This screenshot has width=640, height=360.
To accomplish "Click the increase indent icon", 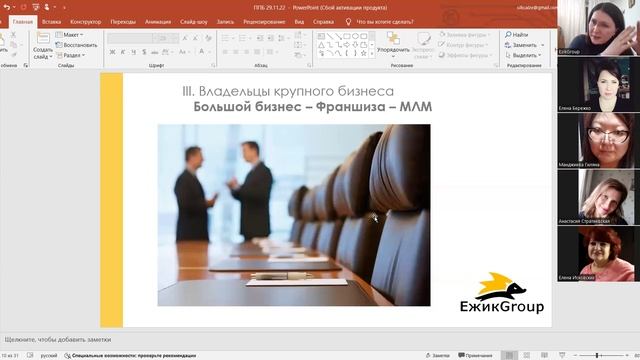I will (x=271, y=38).
